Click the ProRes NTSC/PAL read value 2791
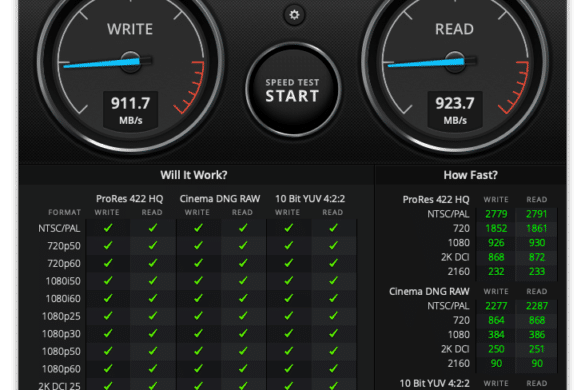Screen dimensions: 585x390 (536, 214)
